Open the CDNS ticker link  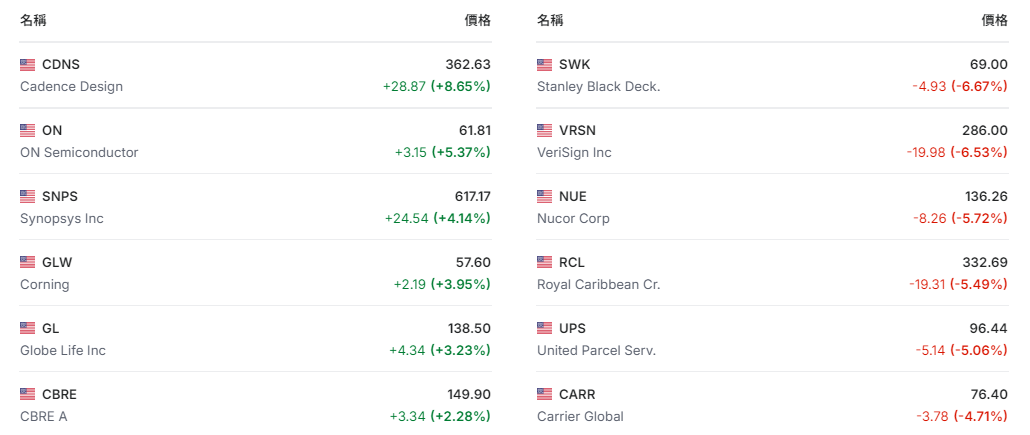[x=61, y=65]
